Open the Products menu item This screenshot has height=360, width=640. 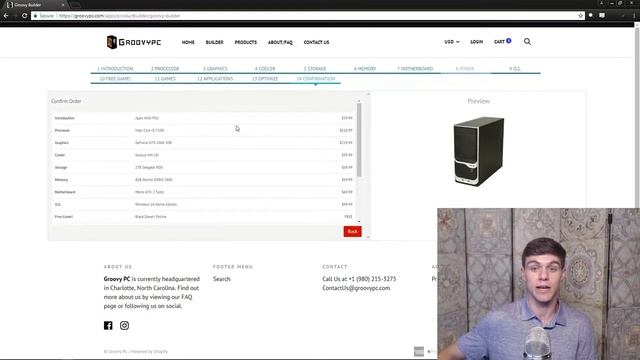tap(246, 42)
